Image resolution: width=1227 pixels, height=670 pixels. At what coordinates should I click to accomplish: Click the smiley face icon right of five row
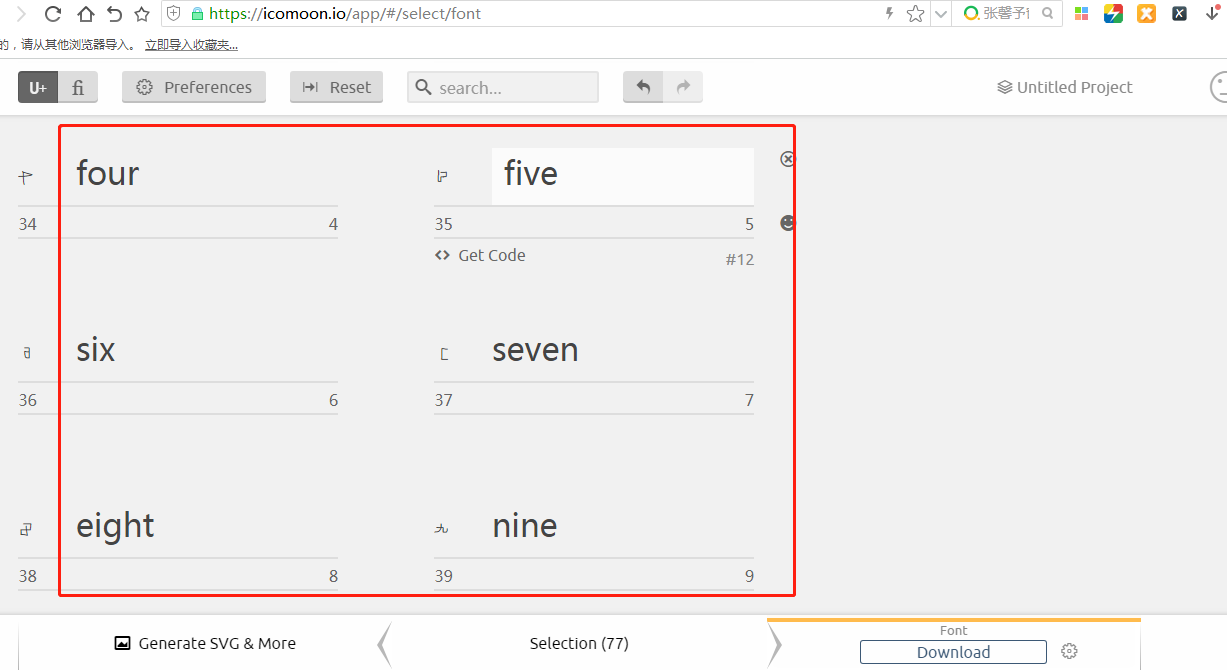(788, 223)
